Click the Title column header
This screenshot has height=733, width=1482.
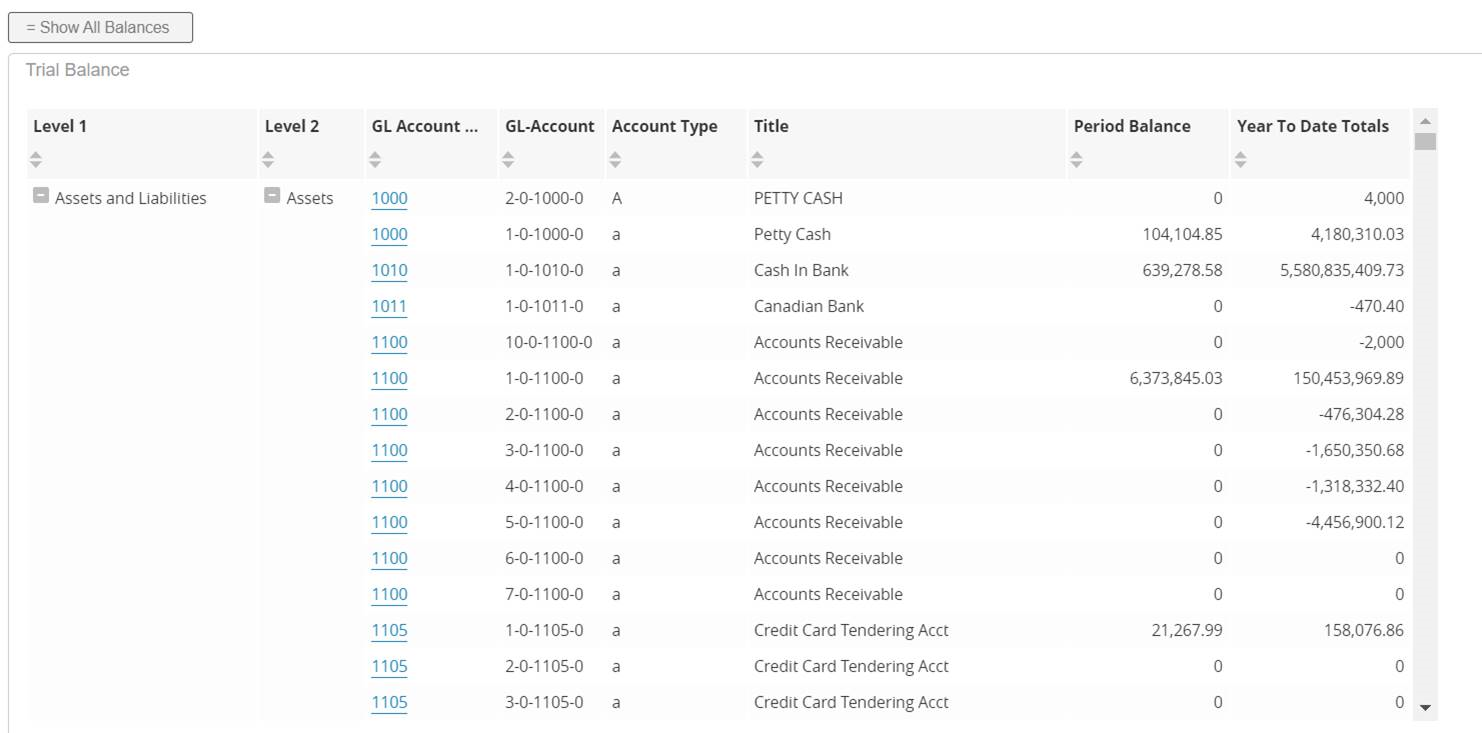[x=771, y=126]
